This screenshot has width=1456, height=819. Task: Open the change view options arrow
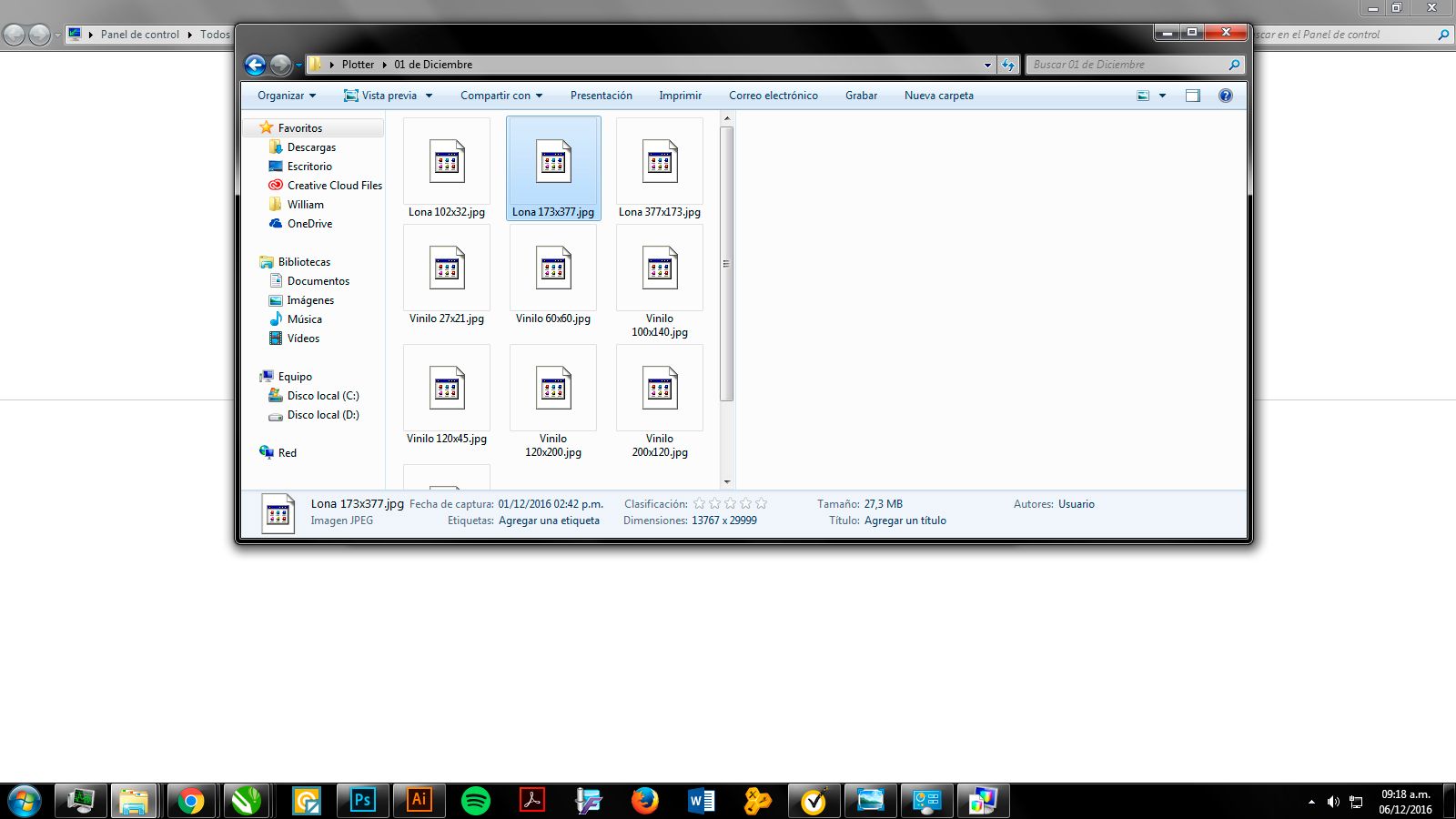(1162, 96)
